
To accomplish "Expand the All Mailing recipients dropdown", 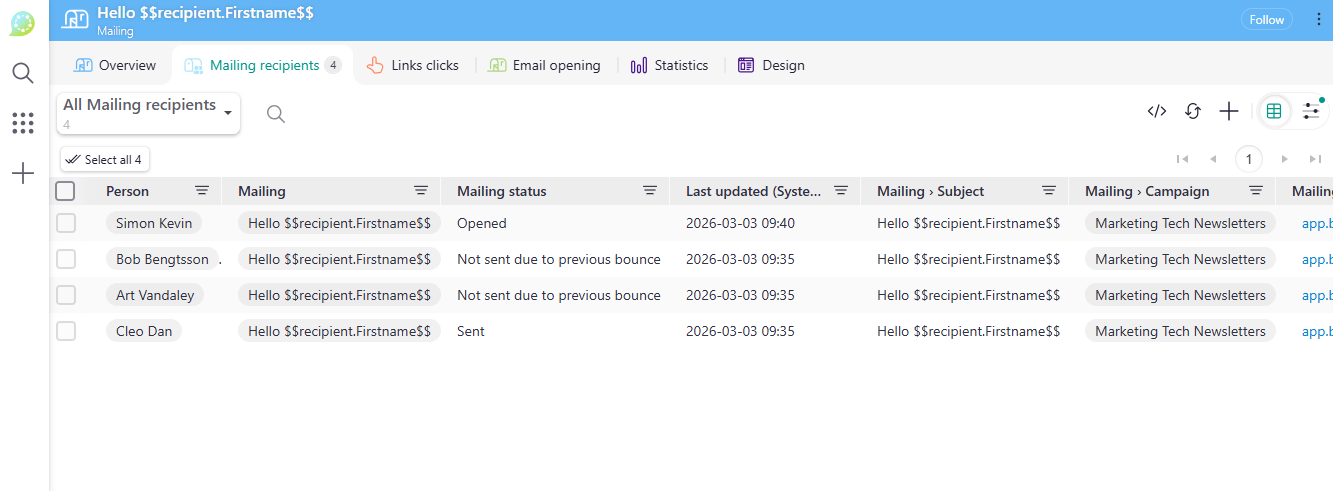I will tap(148, 113).
